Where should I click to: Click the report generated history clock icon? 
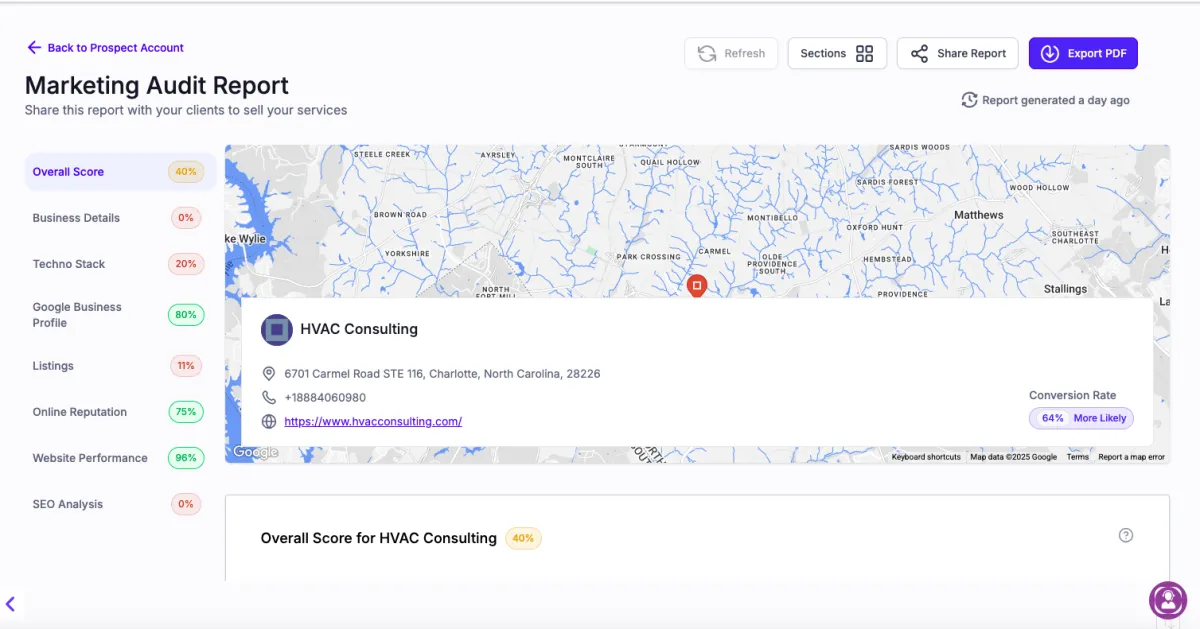pyautogui.click(x=969, y=100)
